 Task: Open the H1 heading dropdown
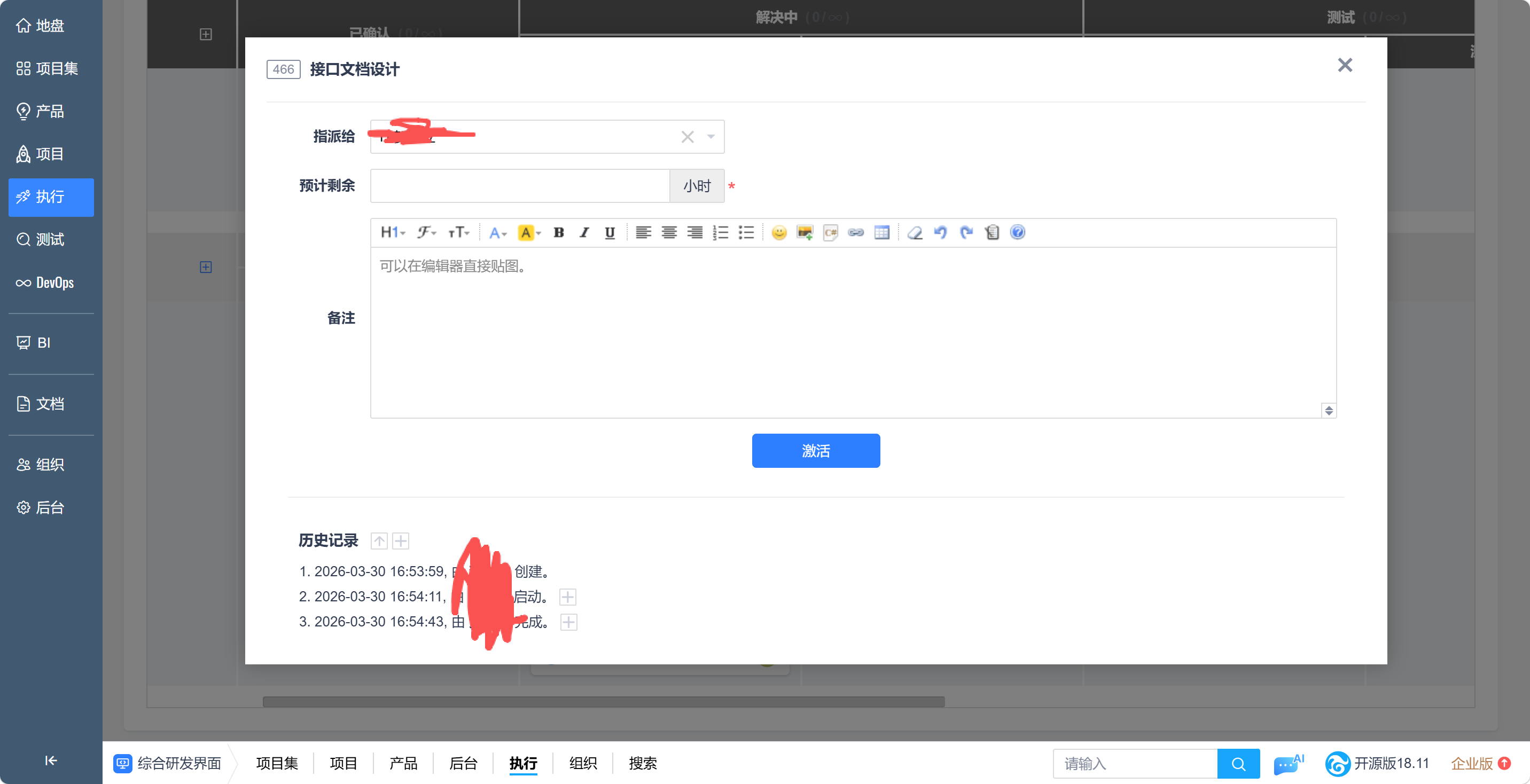coord(392,233)
